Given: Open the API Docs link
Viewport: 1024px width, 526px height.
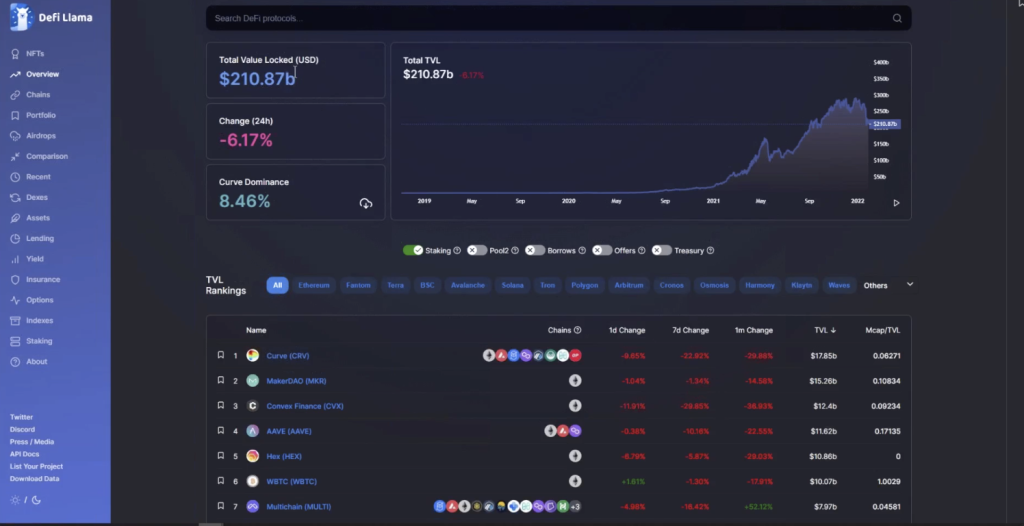Looking at the screenshot, I should pyautogui.click(x=24, y=454).
